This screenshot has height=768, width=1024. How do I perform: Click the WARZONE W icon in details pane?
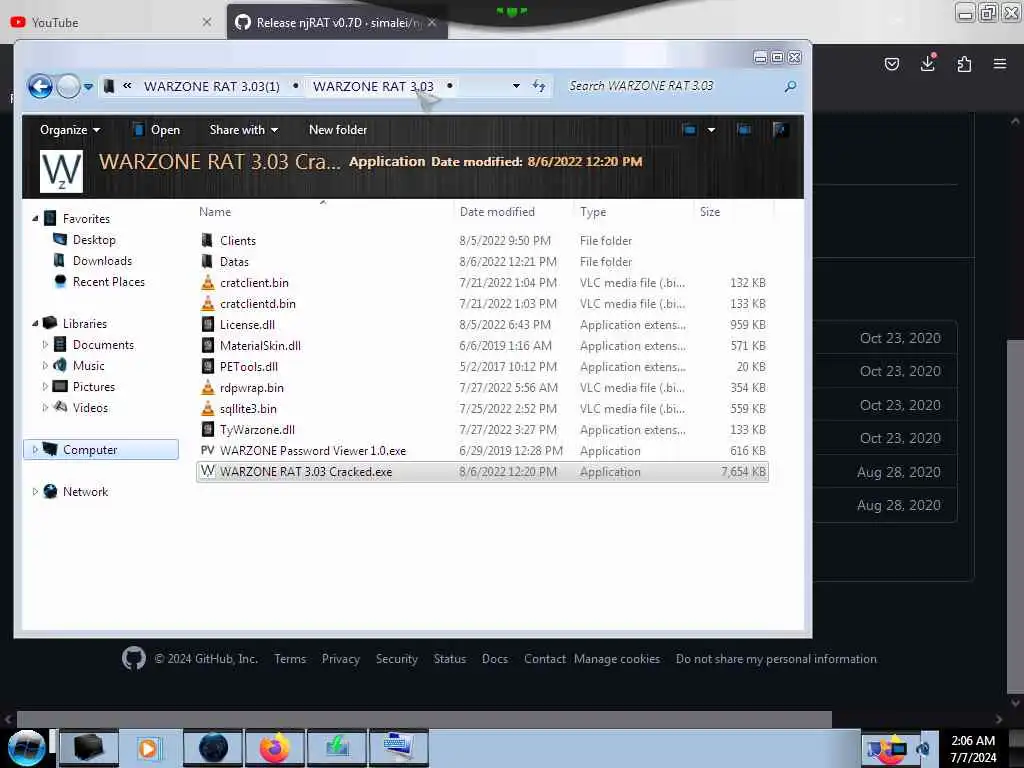(61, 171)
